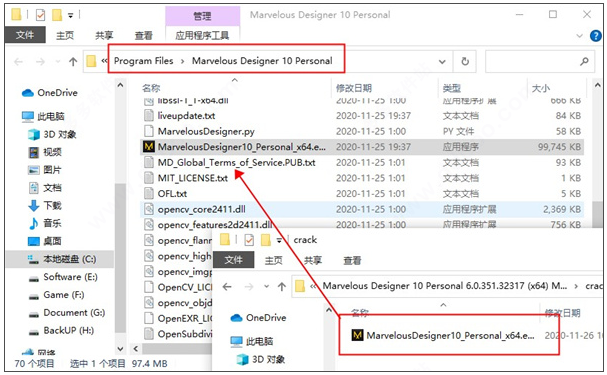
Task: Select BackUP (H:) drive
Action: coord(62,330)
